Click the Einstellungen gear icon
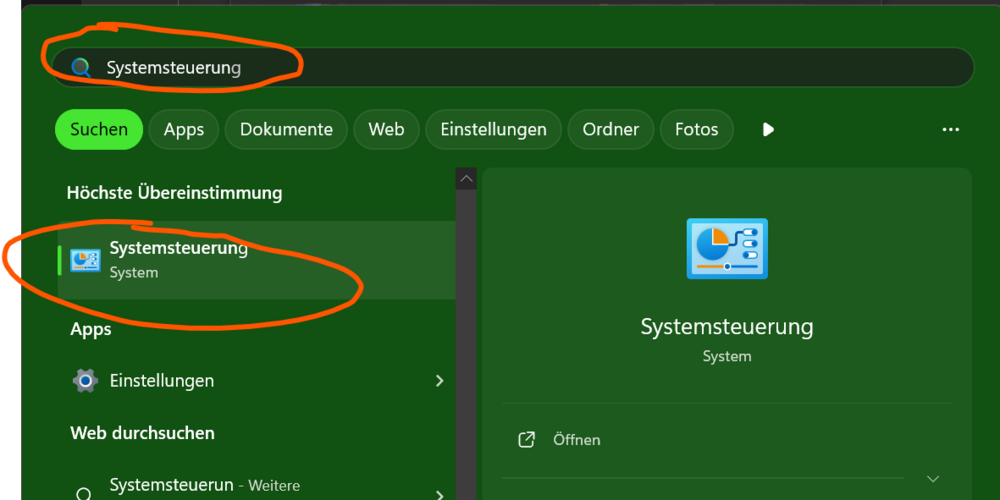The image size is (1000, 500). [85, 381]
